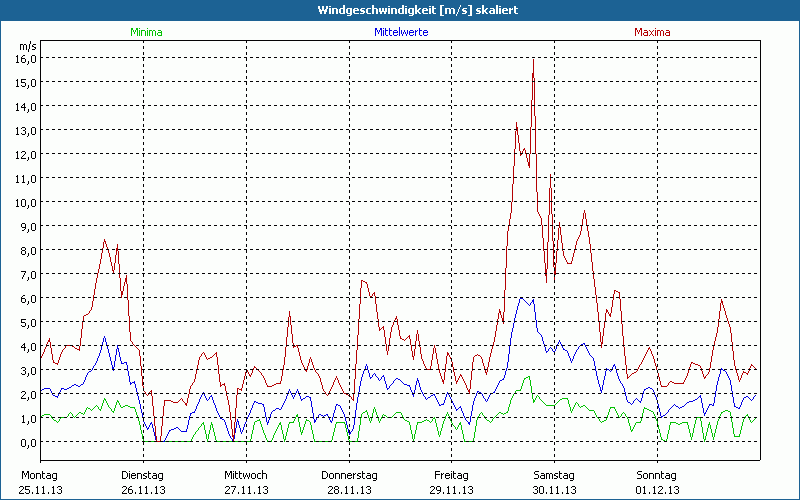This screenshot has height=500, width=800.
Task: Click the 6,0 y-axis value
Action: pyautogui.click(x=30, y=298)
